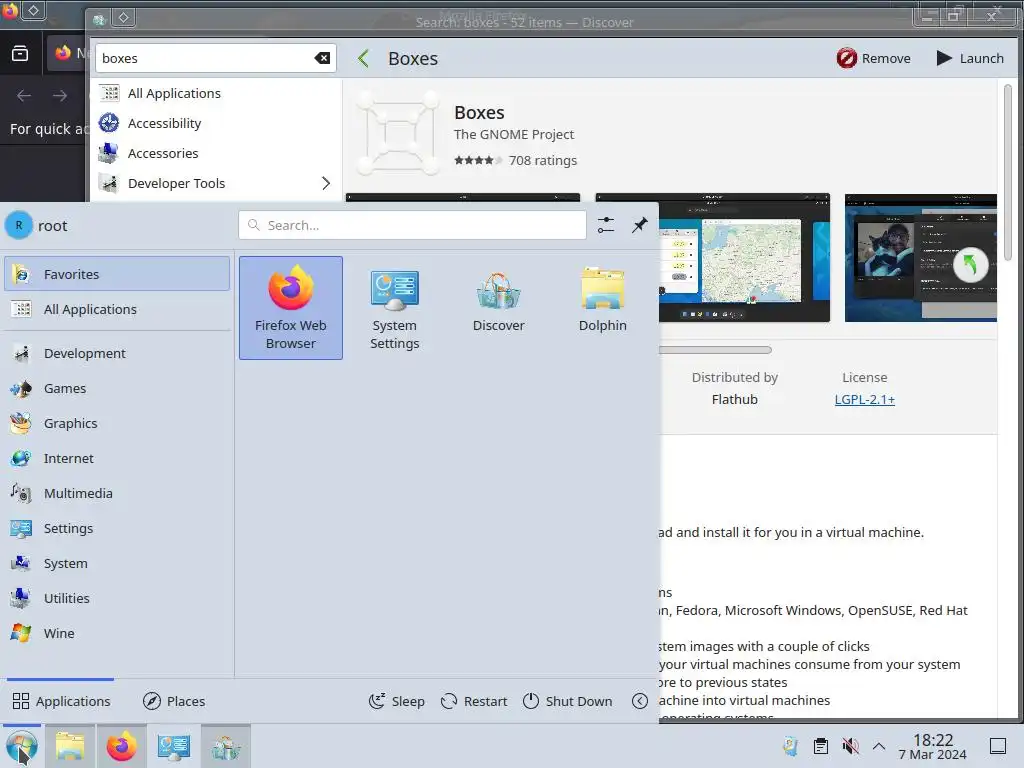Open the Graphics category
Viewport: 1024px width, 768px height.
[x=117, y=423]
